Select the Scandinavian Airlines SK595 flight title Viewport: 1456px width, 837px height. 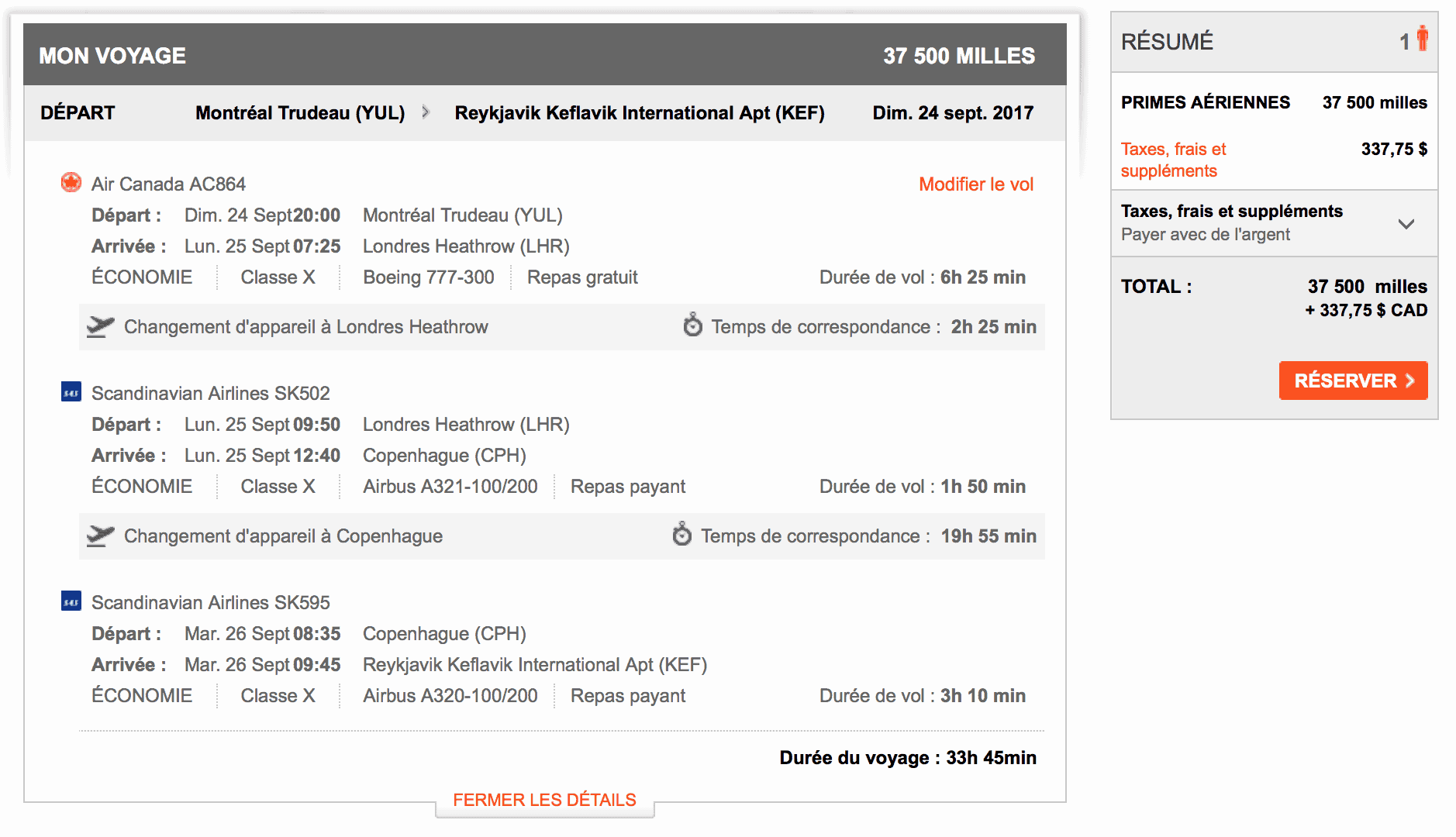[x=210, y=603]
